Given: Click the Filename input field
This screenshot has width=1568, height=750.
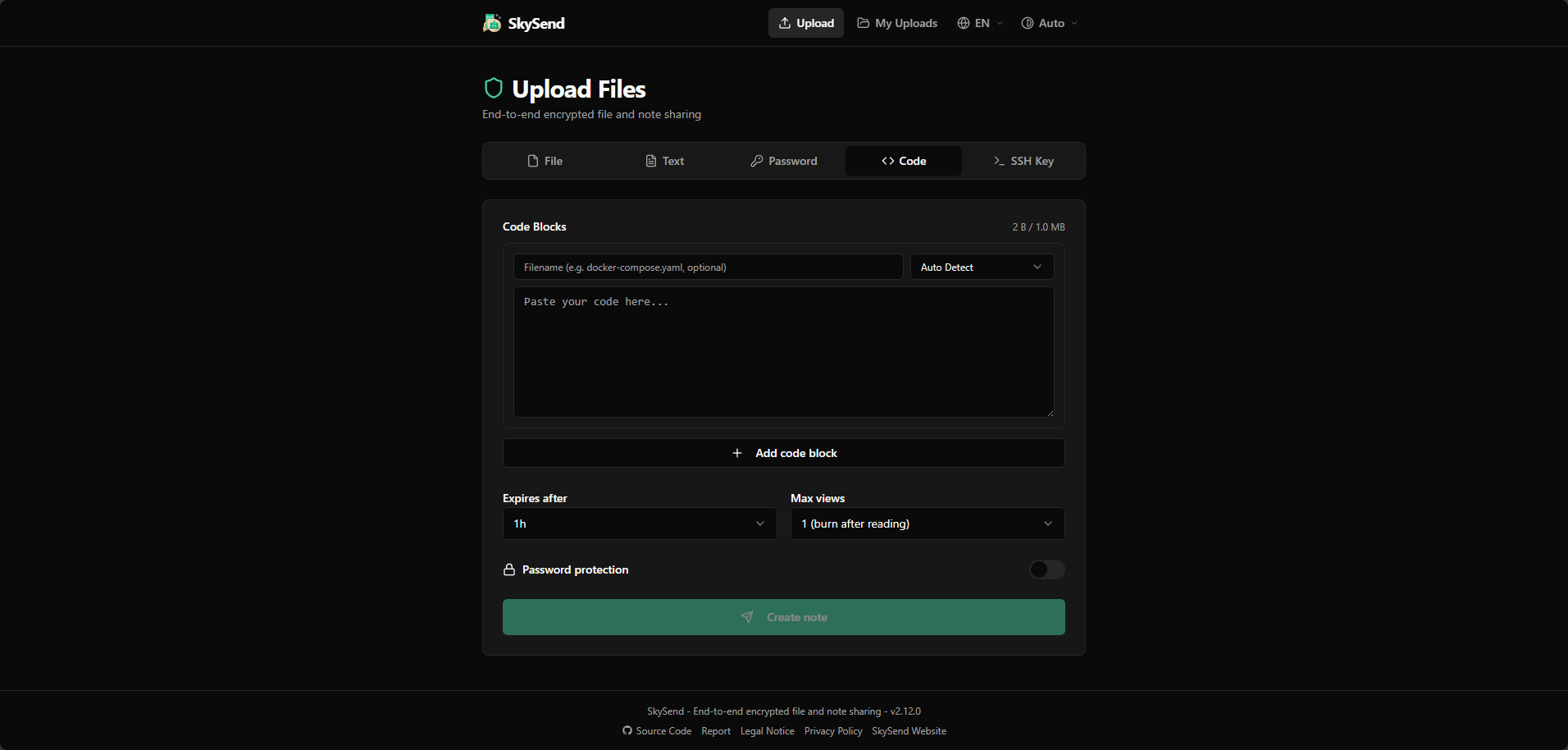Looking at the screenshot, I should click(709, 267).
